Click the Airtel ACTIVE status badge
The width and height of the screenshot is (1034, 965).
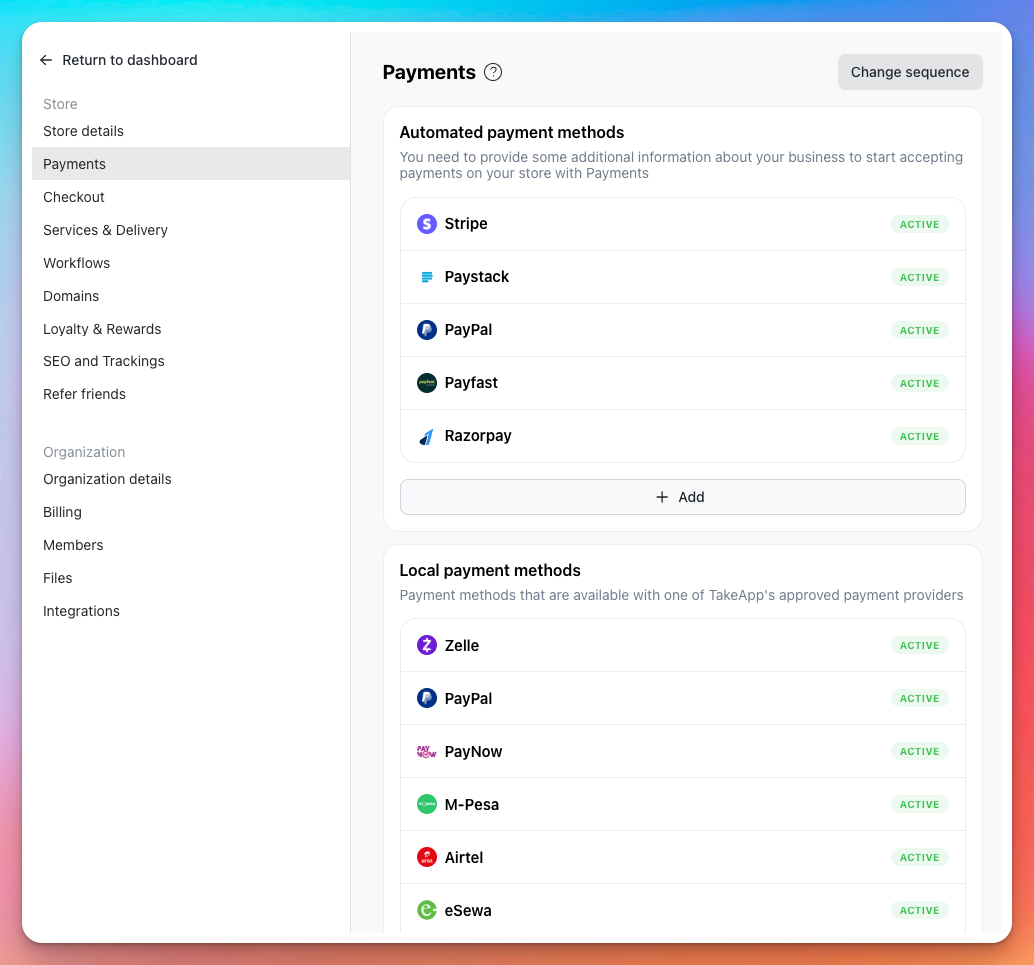point(919,857)
